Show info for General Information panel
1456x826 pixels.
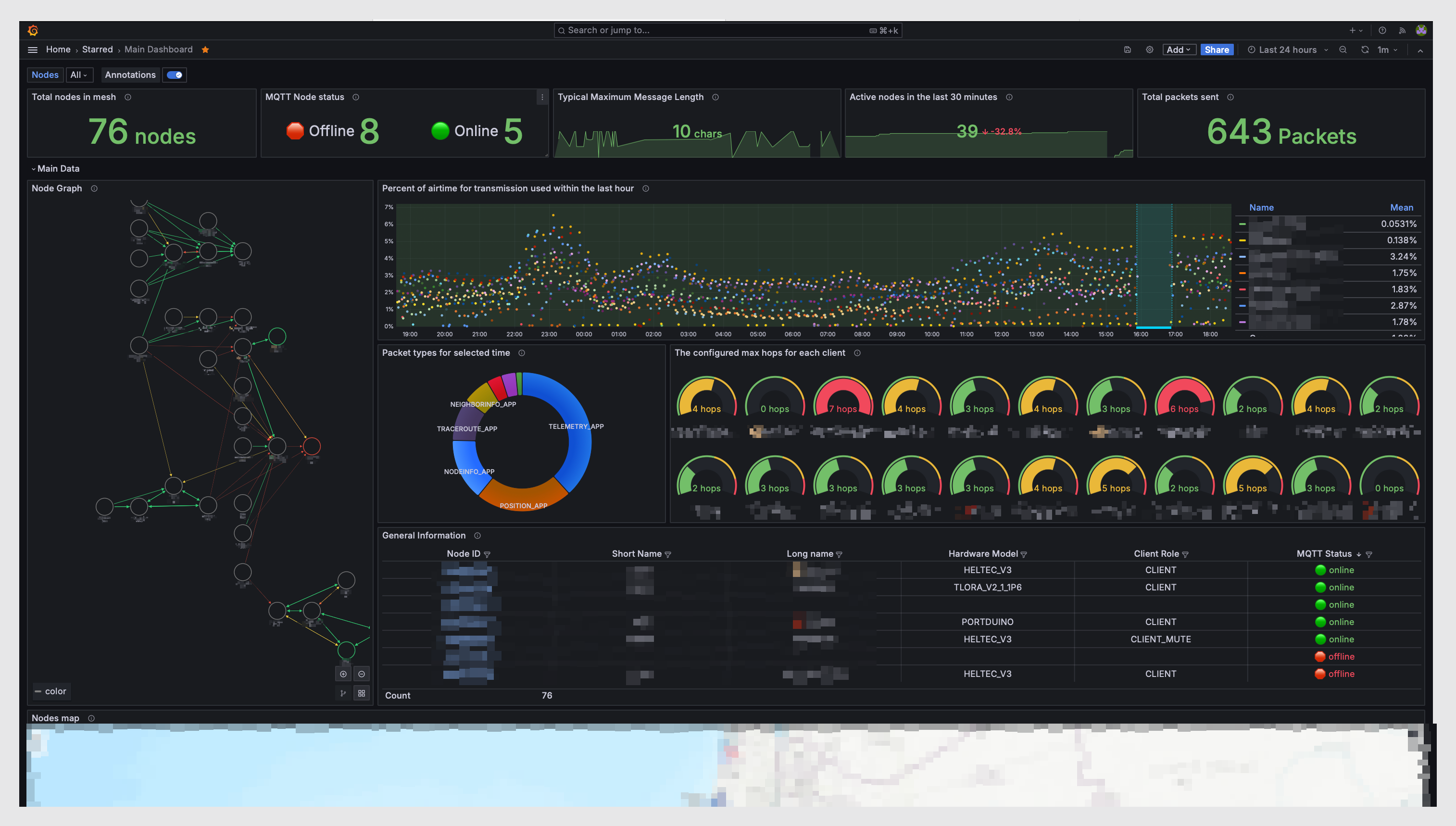coord(477,536)
